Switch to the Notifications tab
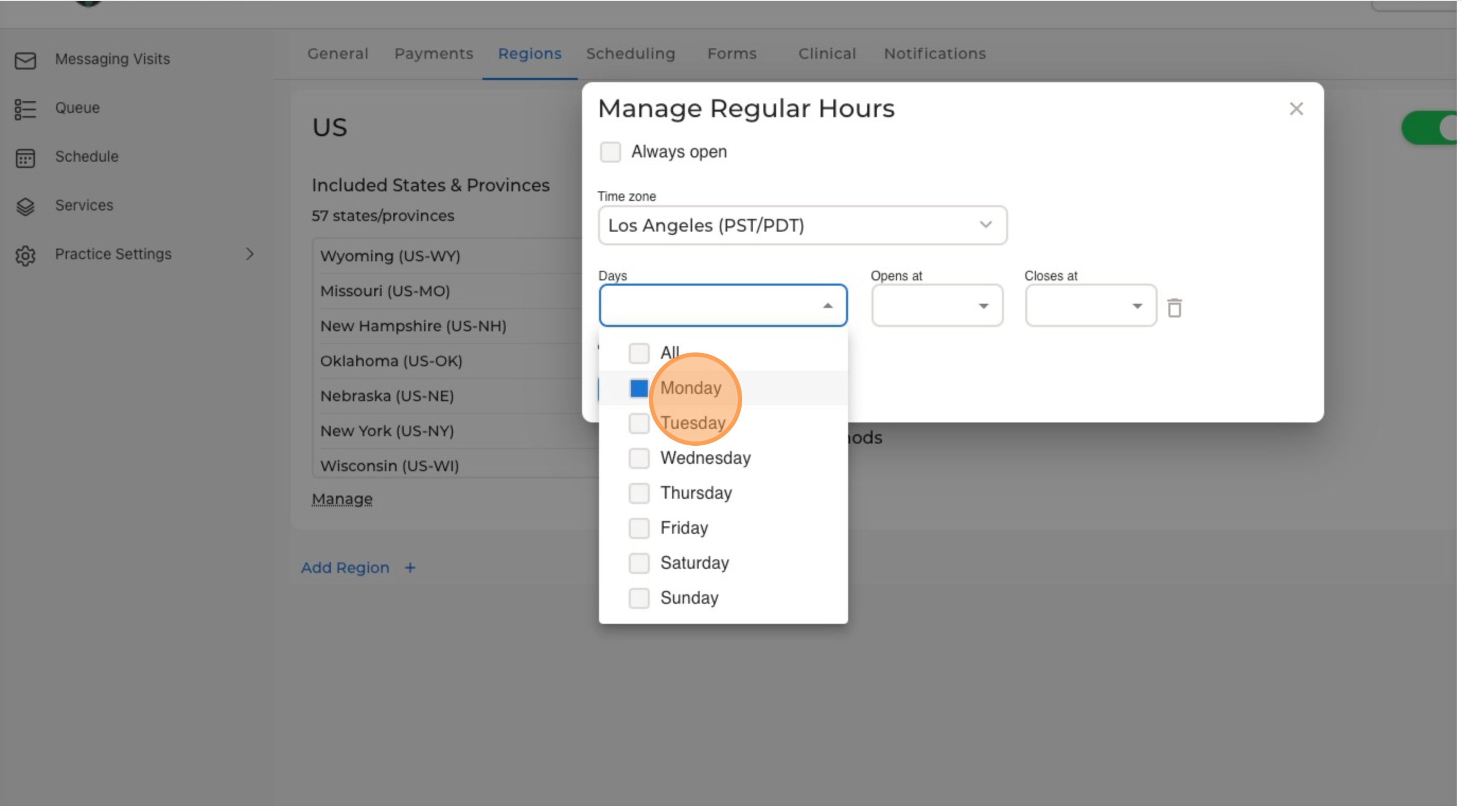The width and height of the screenshot is (1462, 812). tap(934, 54)
